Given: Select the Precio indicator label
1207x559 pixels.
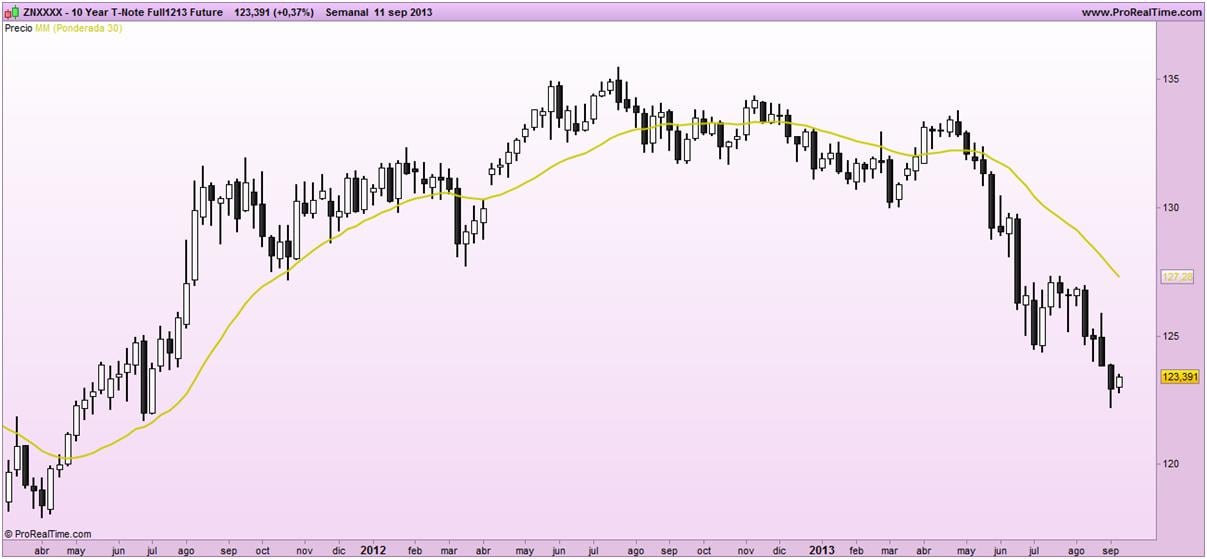Looking at the screenshot, I should tap(18, 28).
